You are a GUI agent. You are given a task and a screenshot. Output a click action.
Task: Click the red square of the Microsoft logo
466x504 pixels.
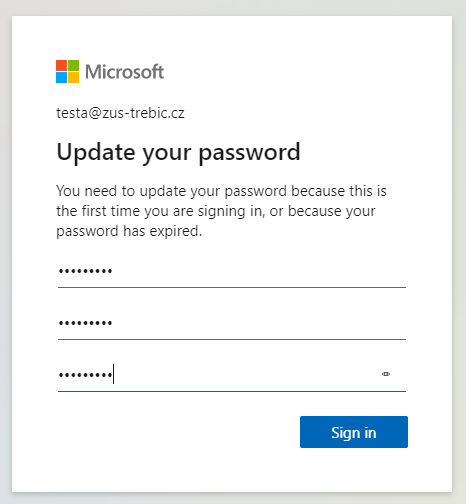[61, 65]
